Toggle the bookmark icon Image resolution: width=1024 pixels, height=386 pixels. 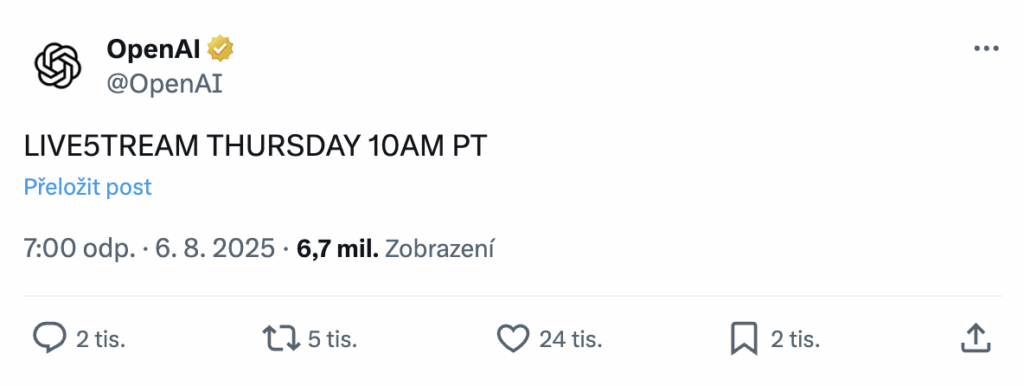(x=744, y=338)
